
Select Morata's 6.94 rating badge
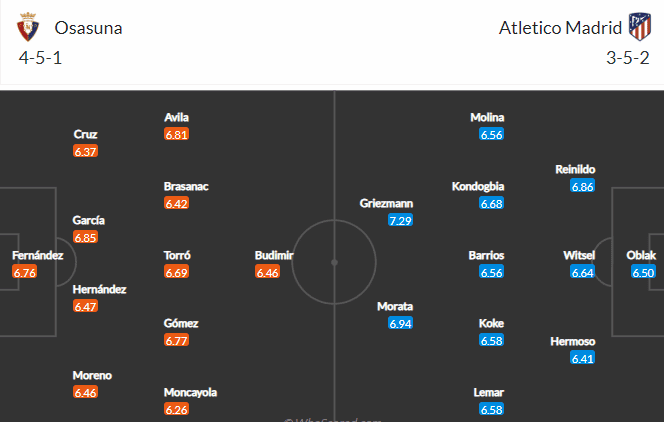coord(400,324)
